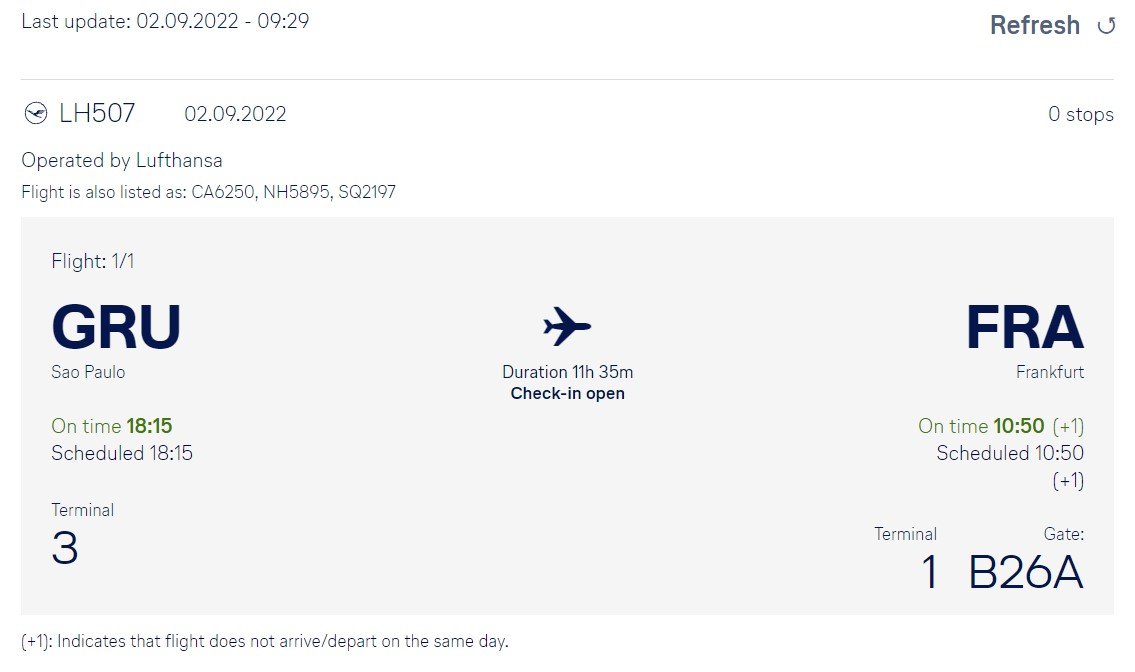Click the B26A gate value

click(x=1026, y=572)
